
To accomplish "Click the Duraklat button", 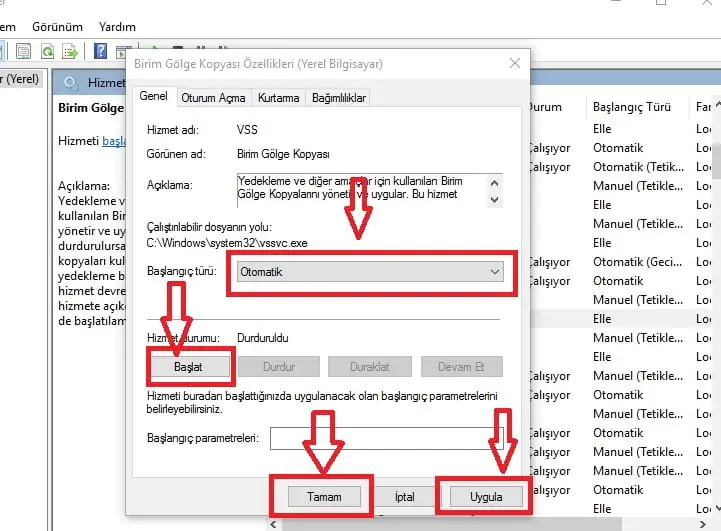I will [x=370, y=367].
